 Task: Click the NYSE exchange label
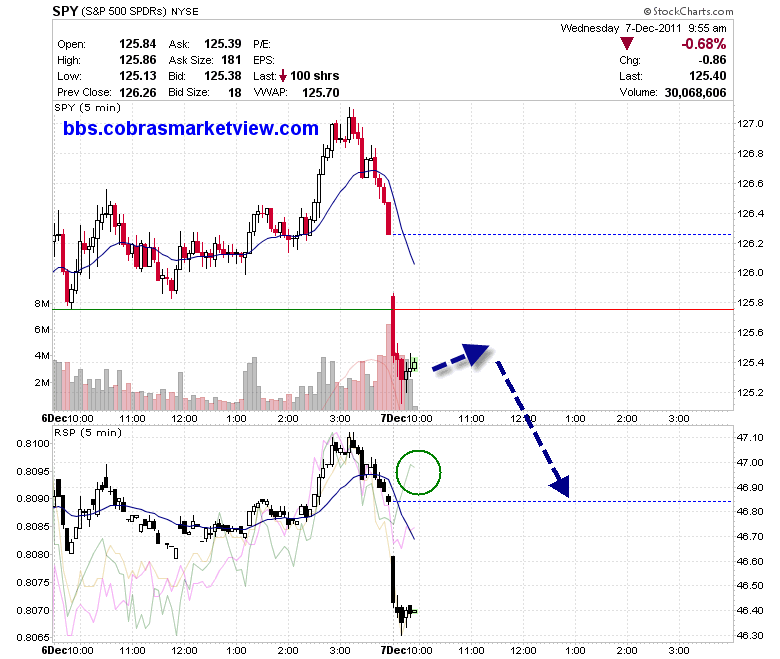(185, 11)
